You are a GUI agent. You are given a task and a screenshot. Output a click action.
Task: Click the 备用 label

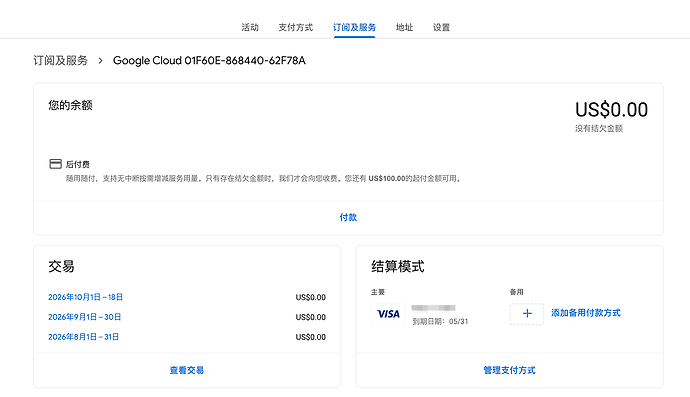pyautogui.click(x=517, y=292)
